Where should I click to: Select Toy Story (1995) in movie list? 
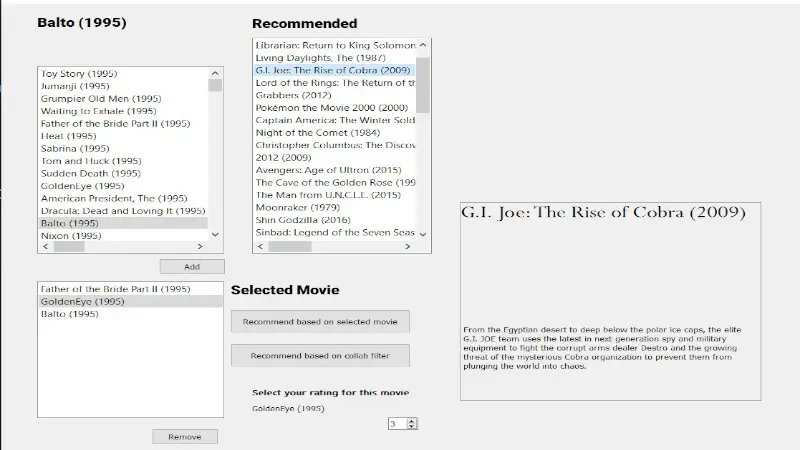pos(123,73)
